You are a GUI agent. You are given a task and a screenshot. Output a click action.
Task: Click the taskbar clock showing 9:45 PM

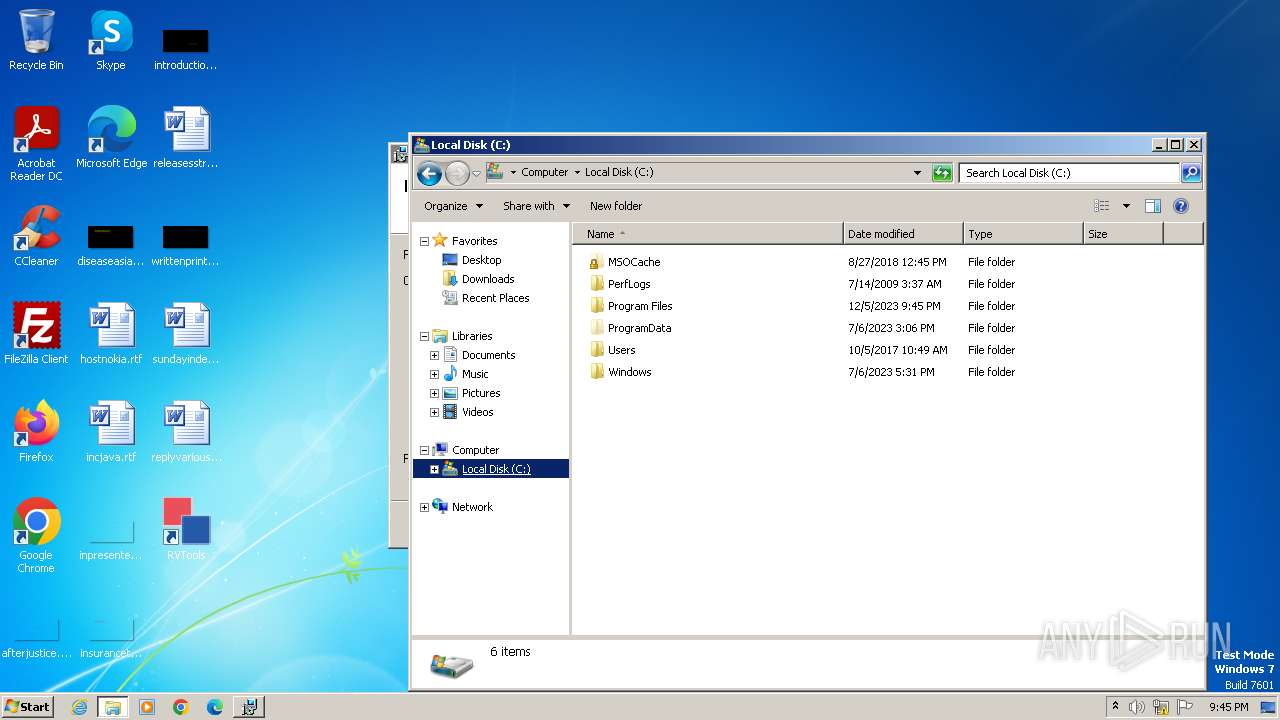(1228, 707)
